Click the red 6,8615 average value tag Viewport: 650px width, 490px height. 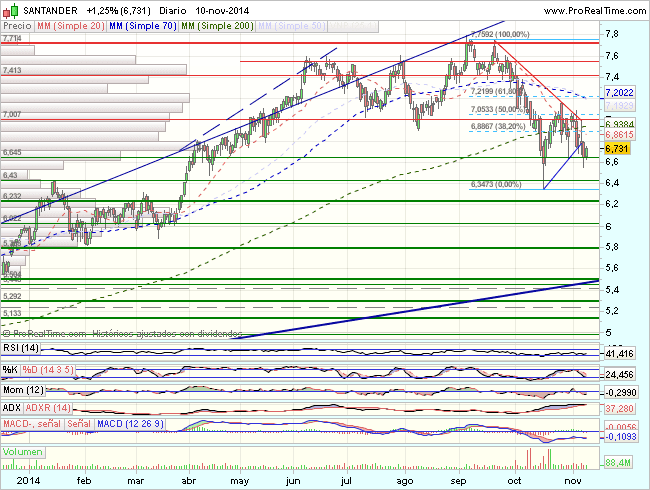coord(619,134)
